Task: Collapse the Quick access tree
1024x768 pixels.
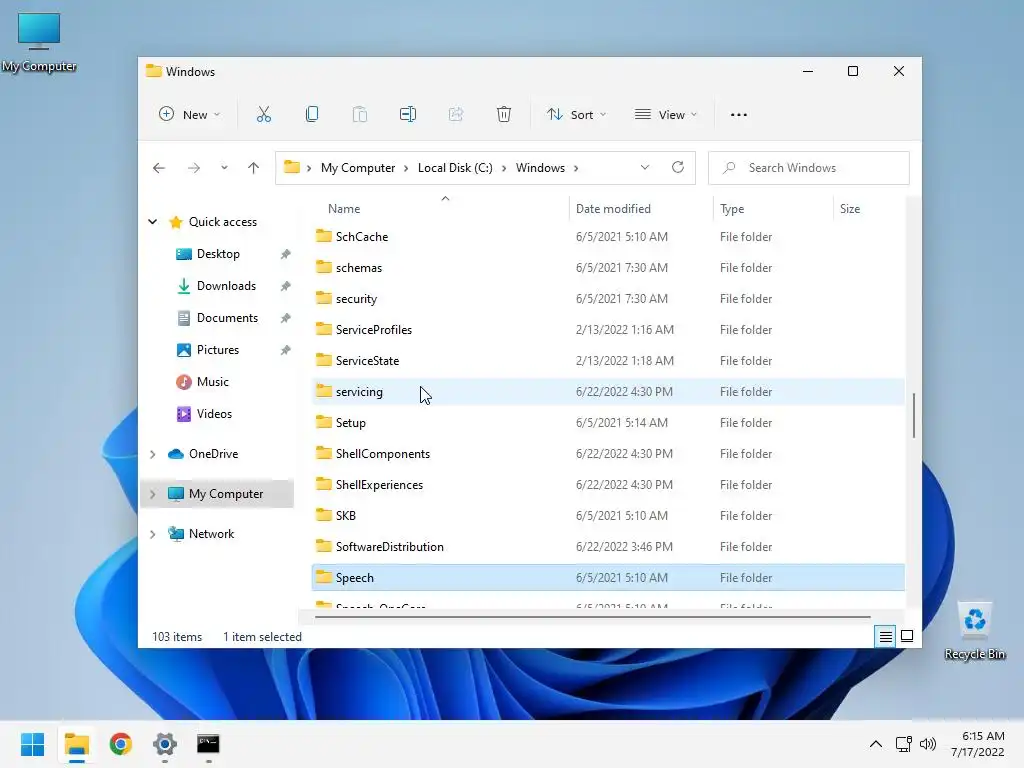Action: [x=153, y=221]
